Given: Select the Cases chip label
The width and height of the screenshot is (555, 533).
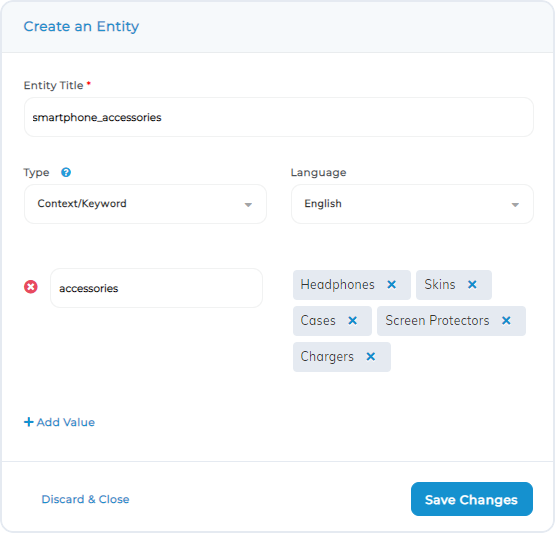Looking at the screenshot, I should tap(318, 320).
